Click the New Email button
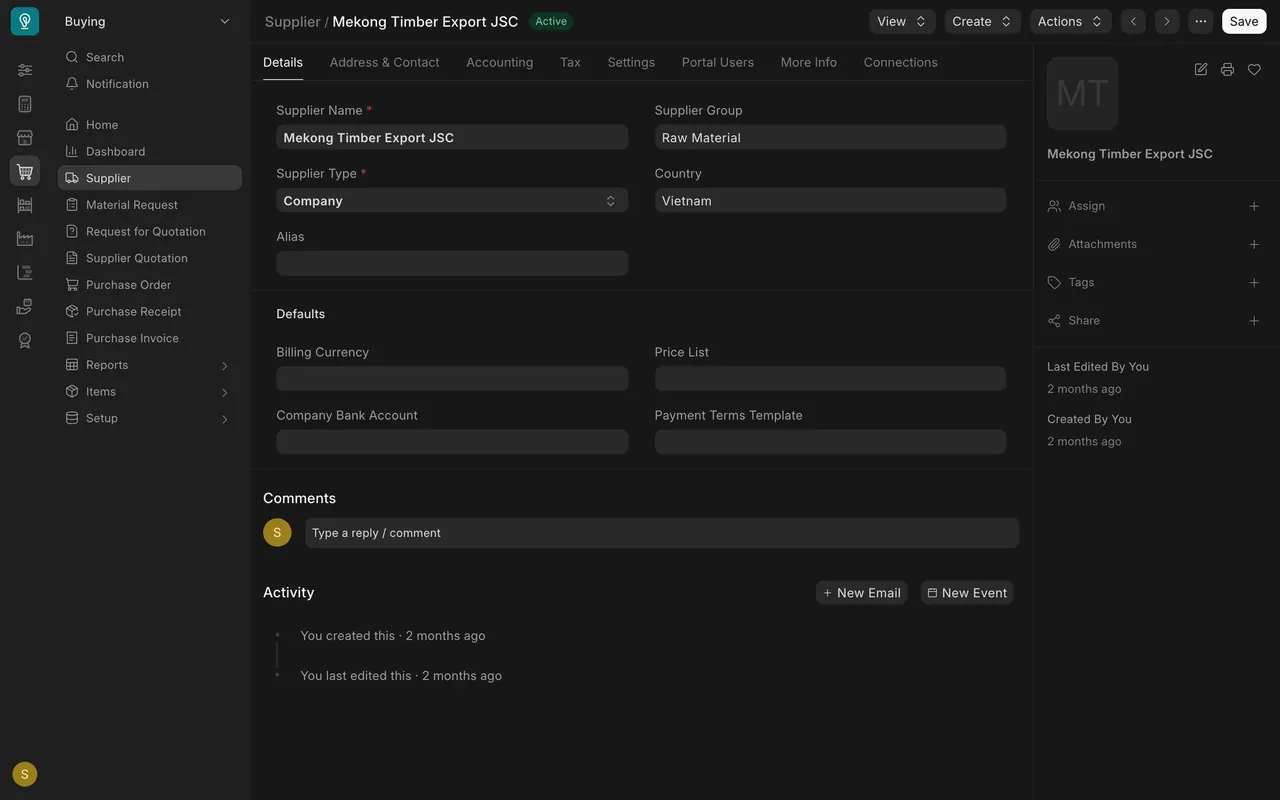The image size is (1280, 800). tap(861, 593)
